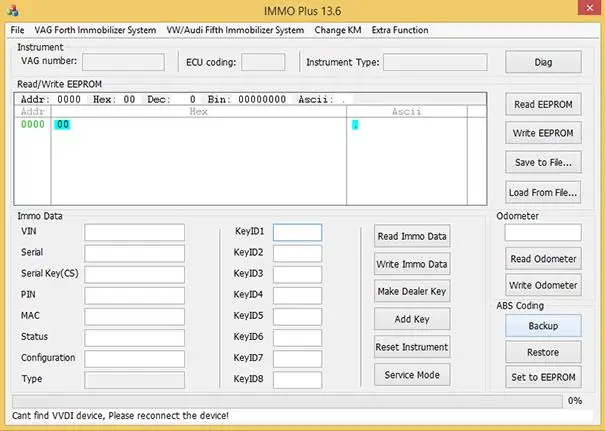This screenshot has width=605, height=431.
Task: Click Set to EEPROM button
Action: (x=543, y=377)
